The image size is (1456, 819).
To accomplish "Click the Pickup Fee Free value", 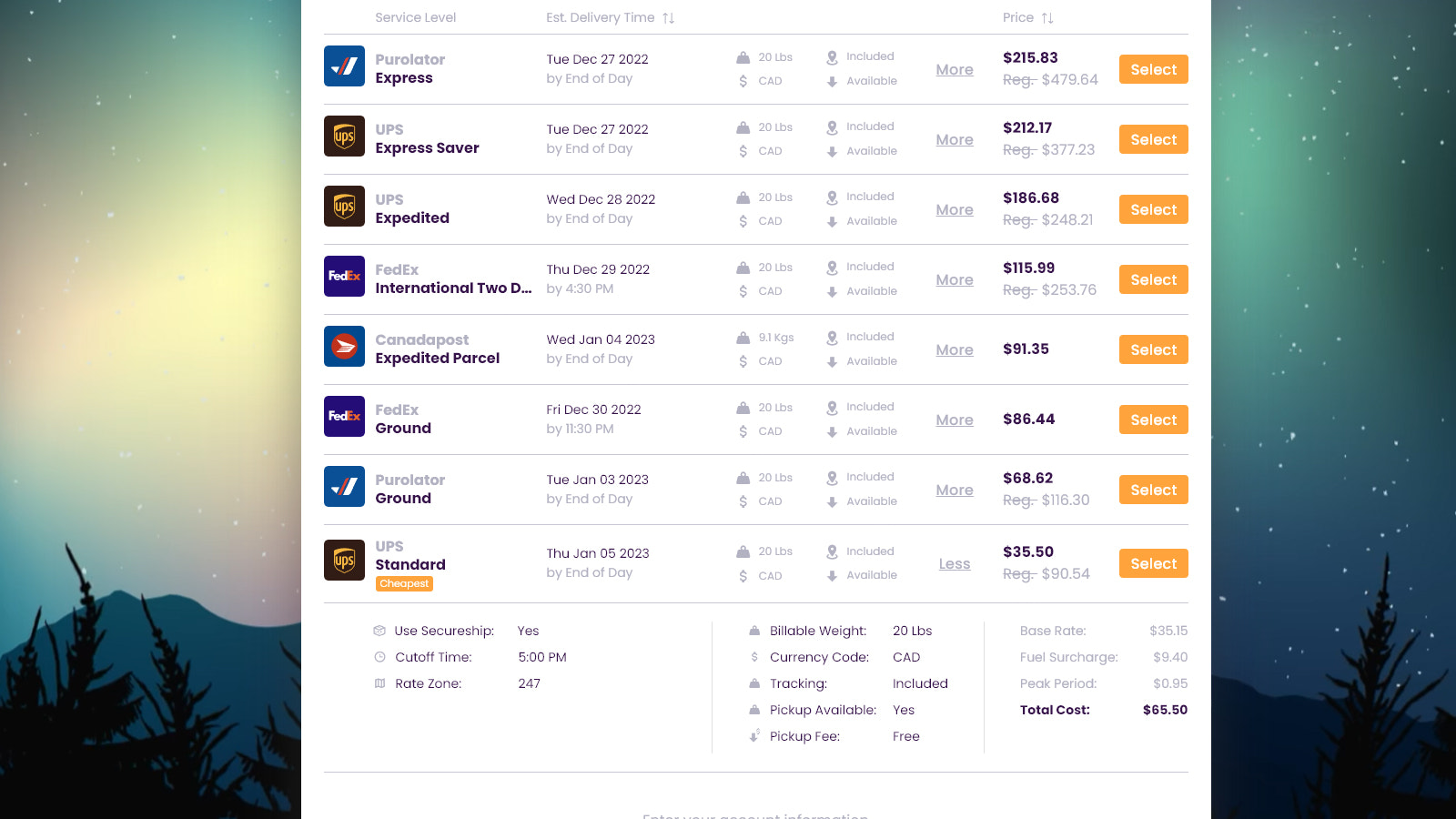I will (x=906, y=736).
